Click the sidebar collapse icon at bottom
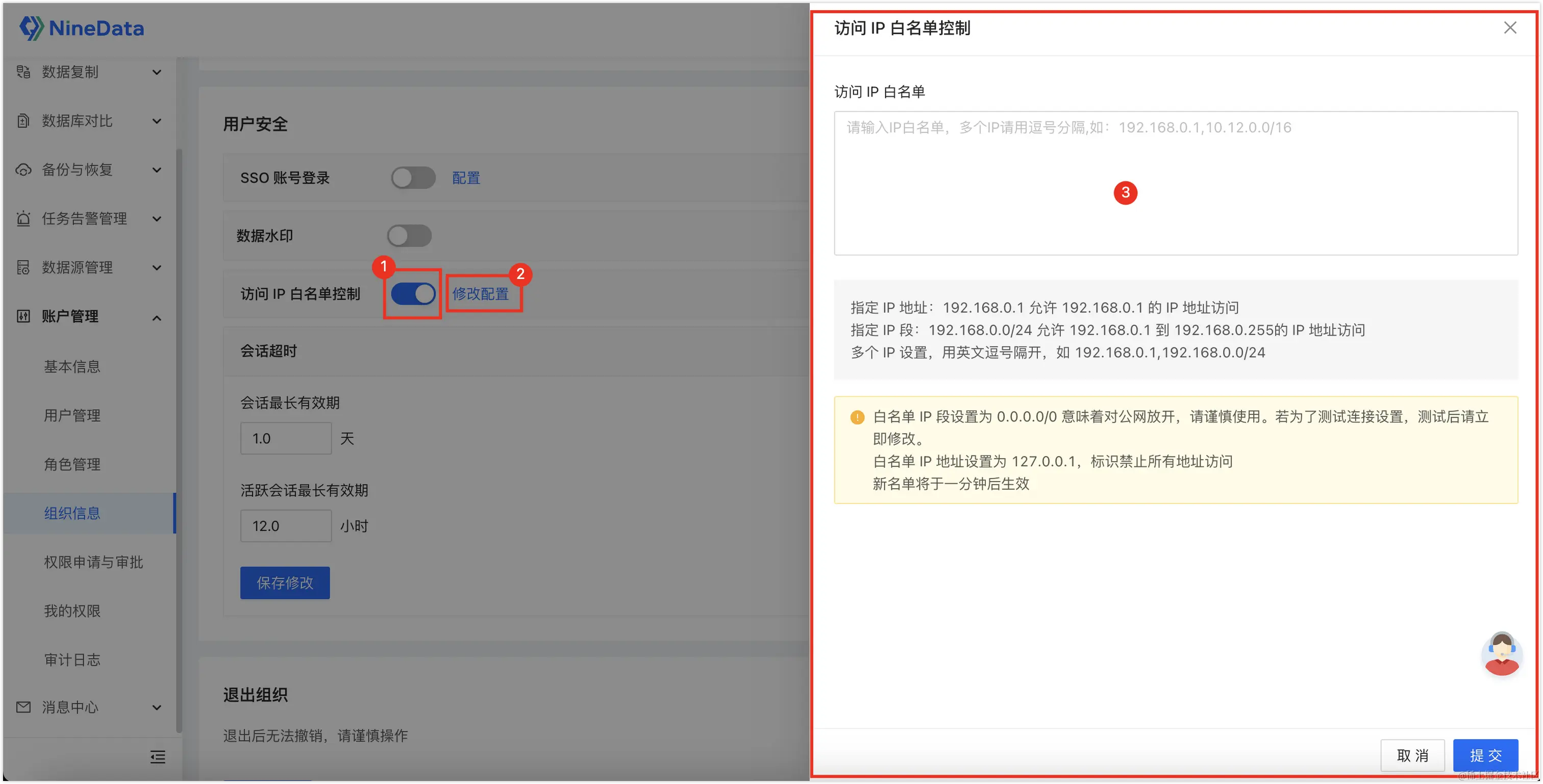 pos(158,757)
